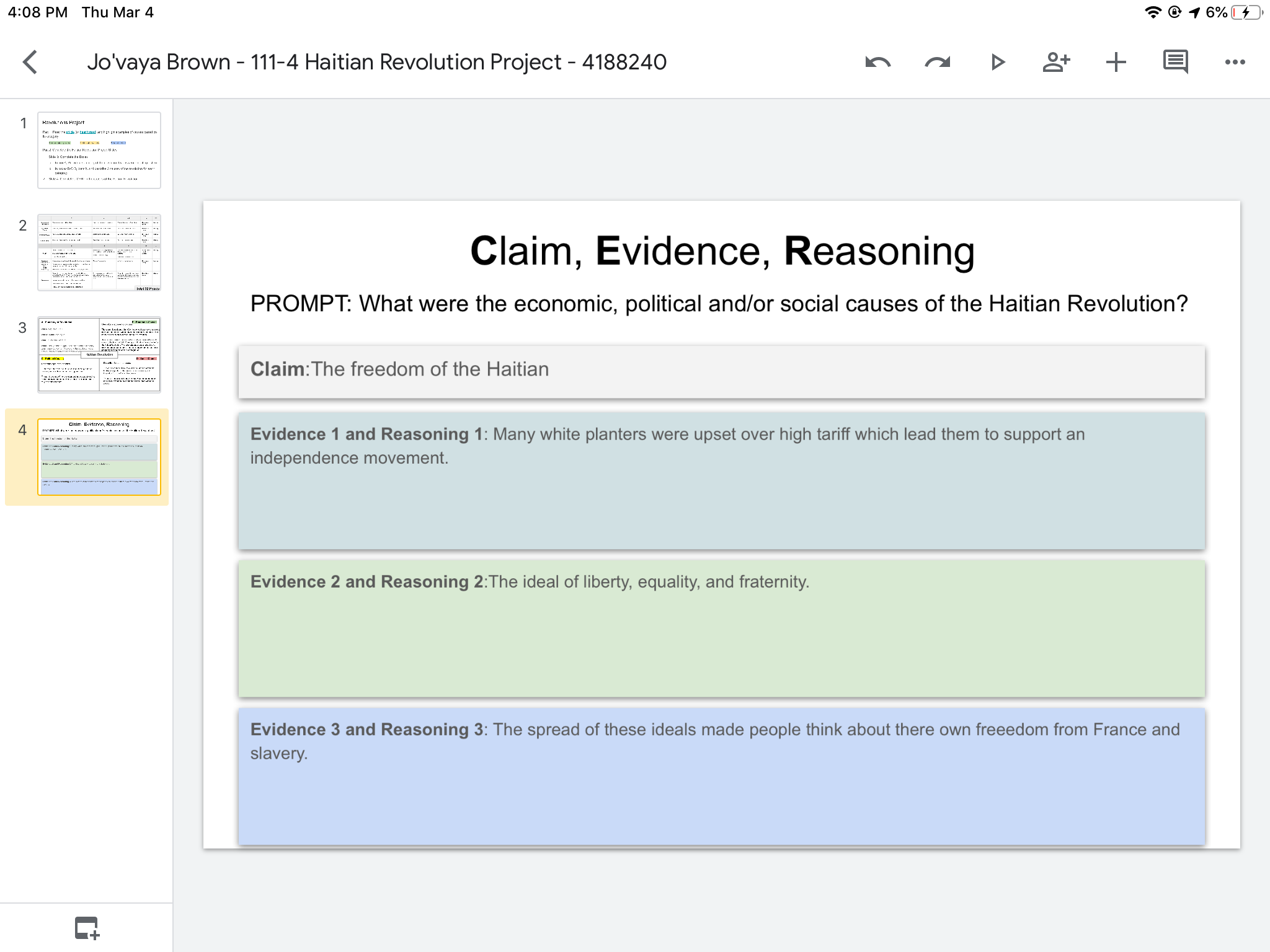This screenshot has width=1270, height=952.
Task: Open slide 3 thumbnail
Action: [x=99, y=355]
